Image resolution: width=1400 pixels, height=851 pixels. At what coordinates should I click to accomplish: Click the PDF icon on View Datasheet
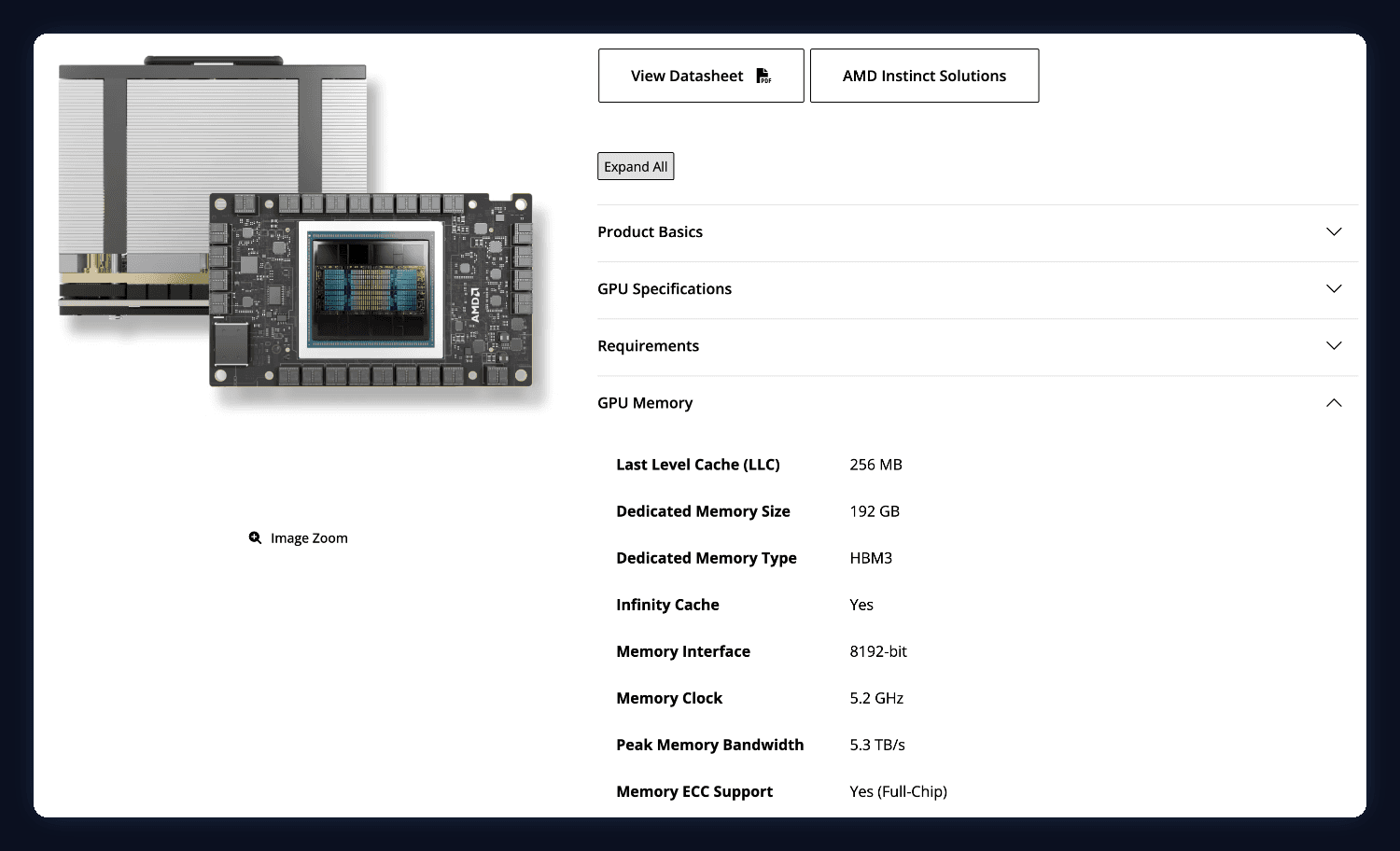point(763,76)
